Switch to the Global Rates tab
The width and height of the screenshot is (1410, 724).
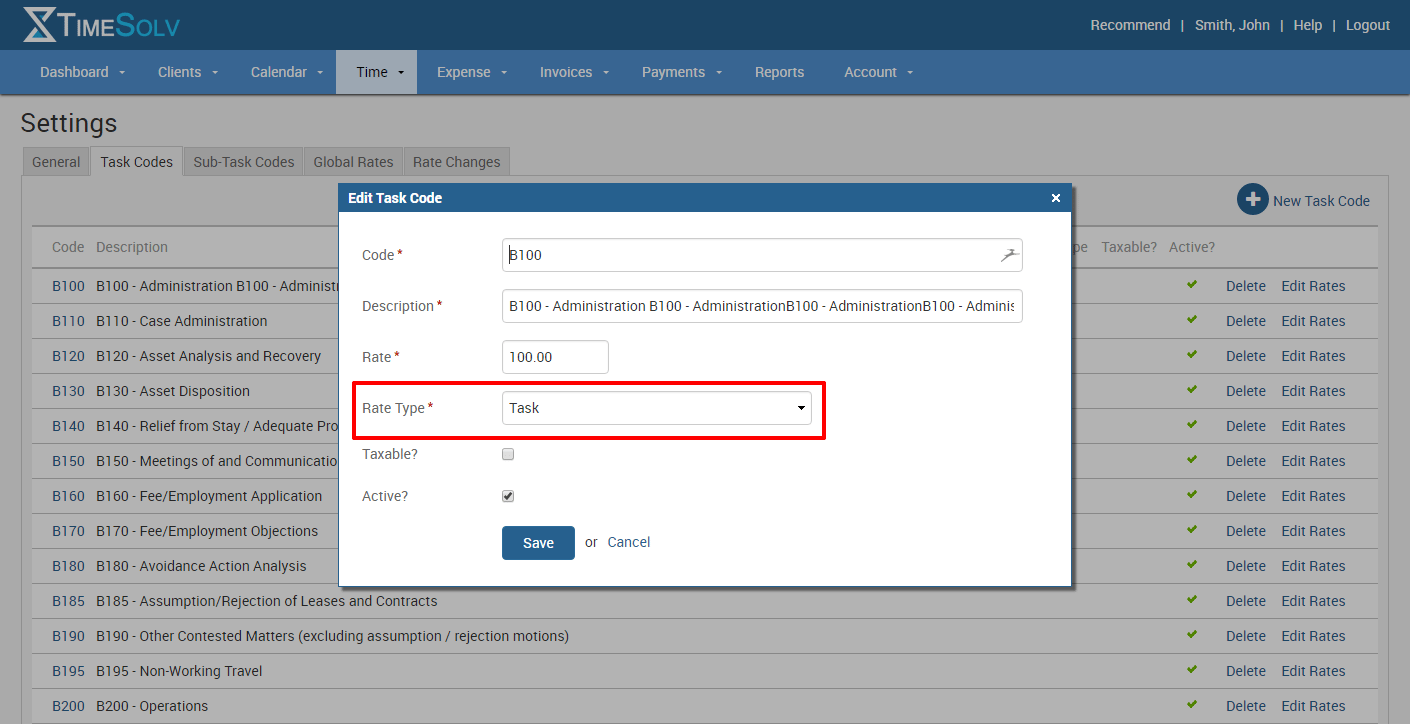click(x=353, y=161)
